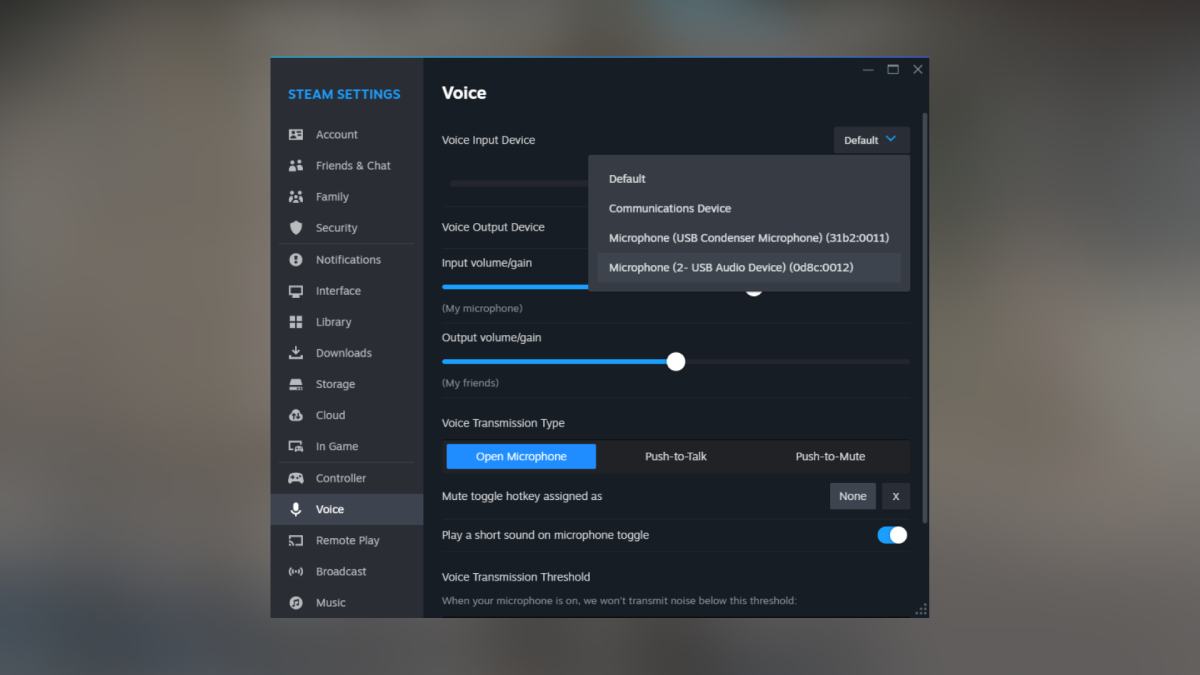Choose USB Condenser Microphone from list

tap(748, 238)
